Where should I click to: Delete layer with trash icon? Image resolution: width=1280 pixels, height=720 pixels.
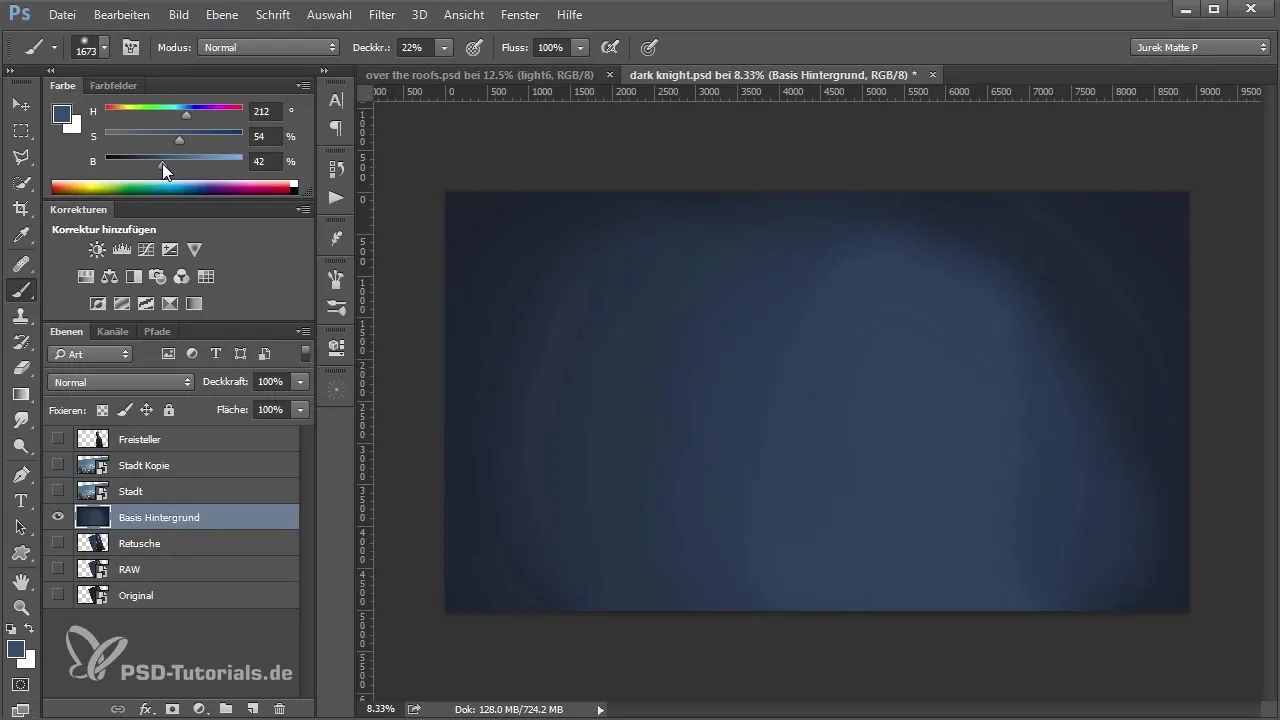(279, 709)
